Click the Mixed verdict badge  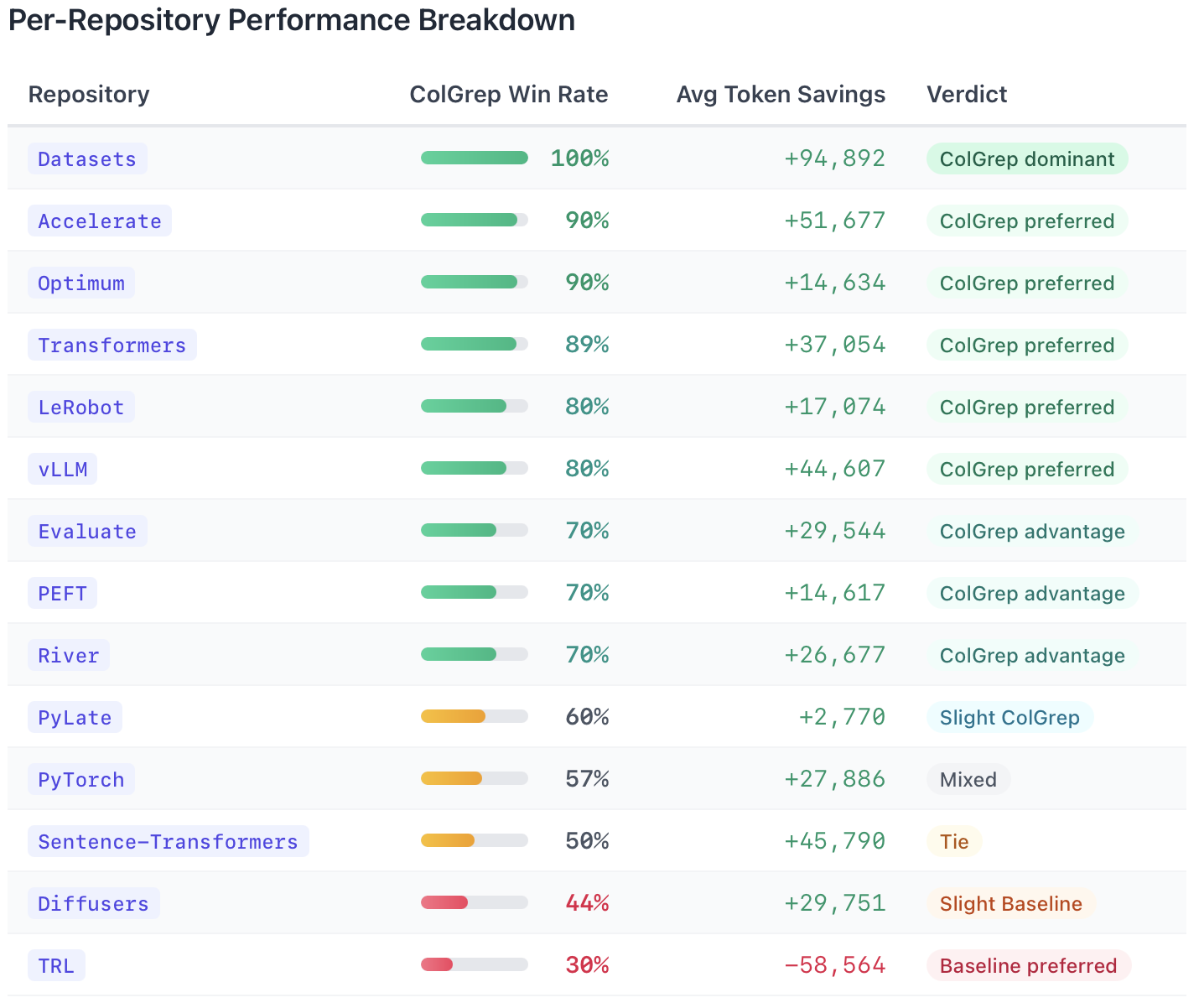[x=968, y=780]
